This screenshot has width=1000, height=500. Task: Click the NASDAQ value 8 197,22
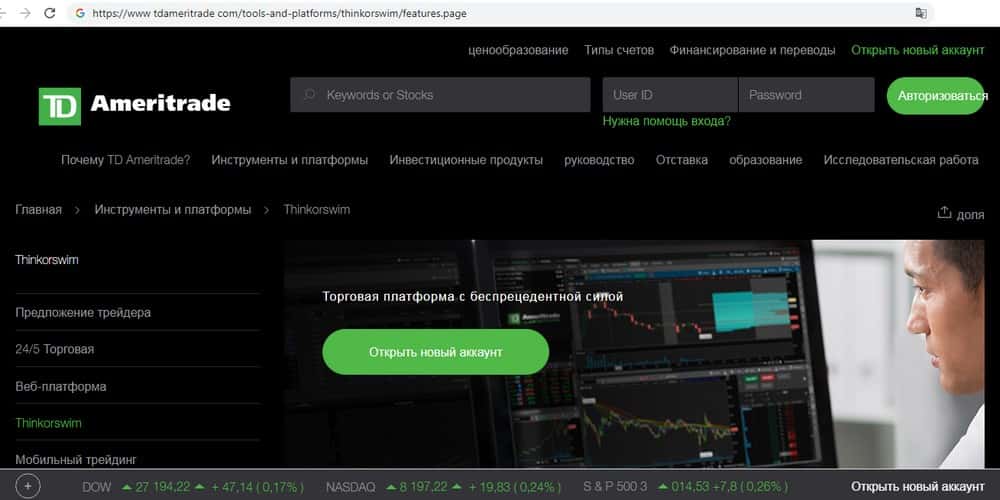423,487
